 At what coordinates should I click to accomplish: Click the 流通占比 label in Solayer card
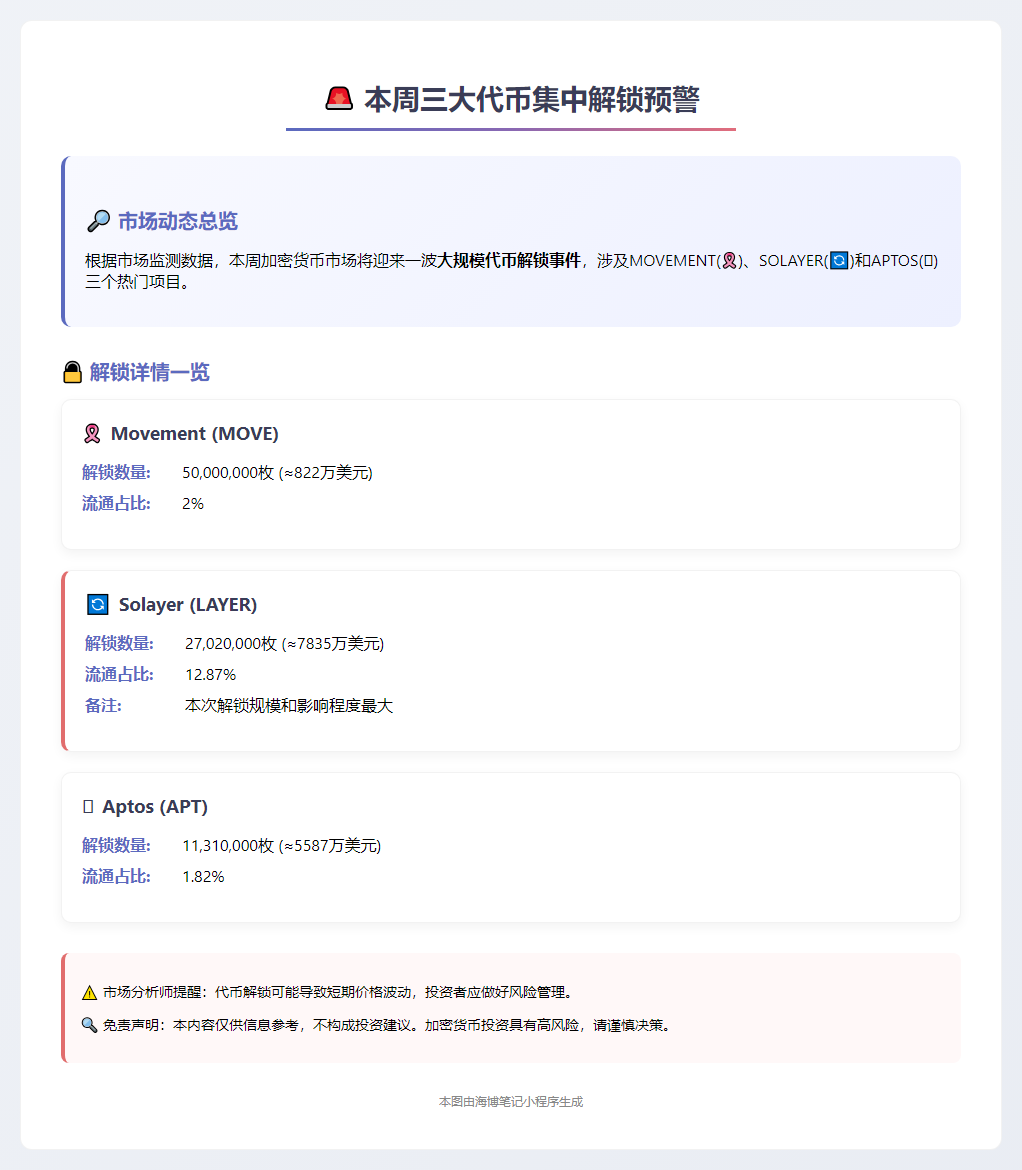tap(119, 675)
